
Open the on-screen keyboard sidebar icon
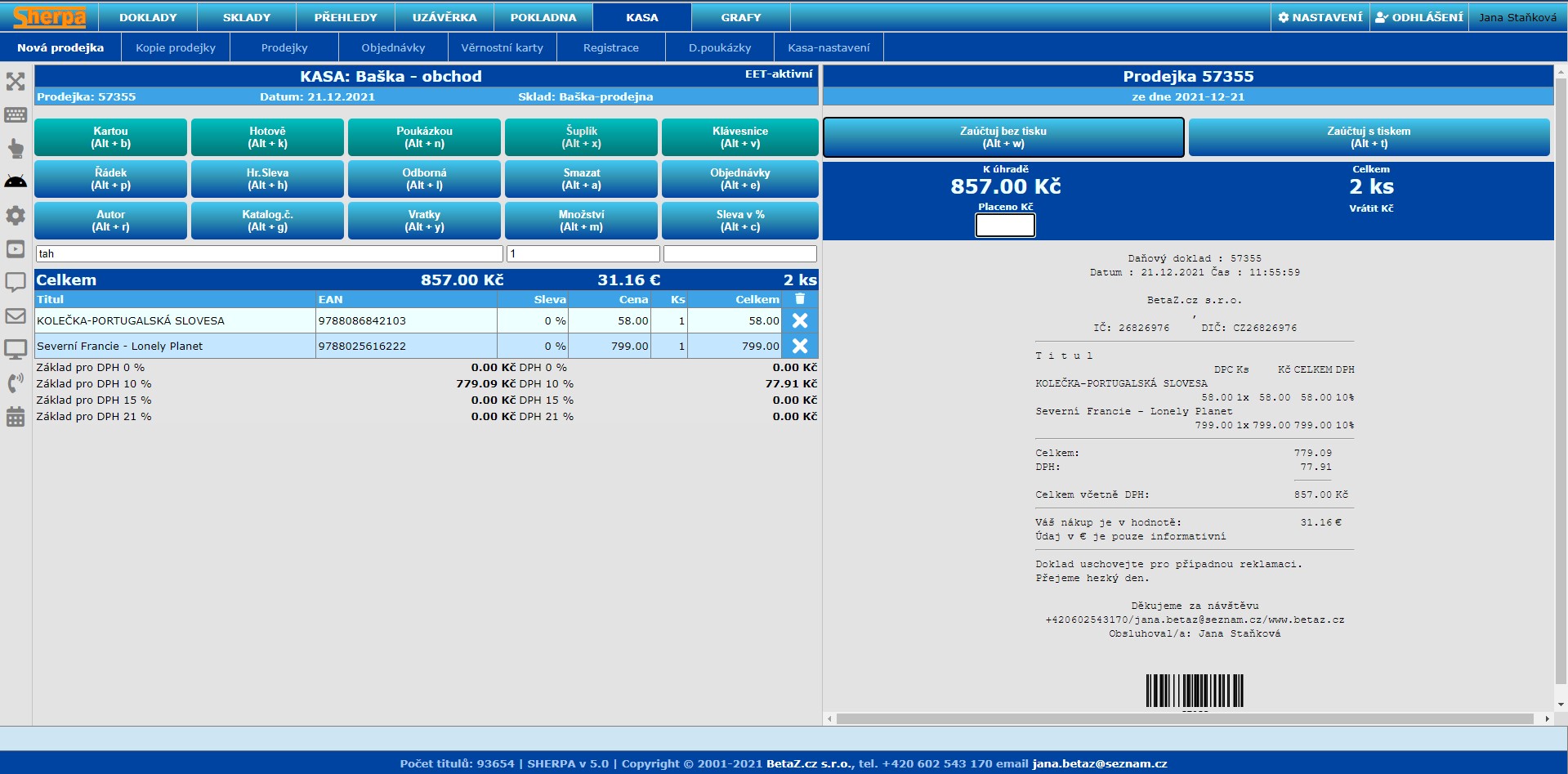click(x=16, y=114)
